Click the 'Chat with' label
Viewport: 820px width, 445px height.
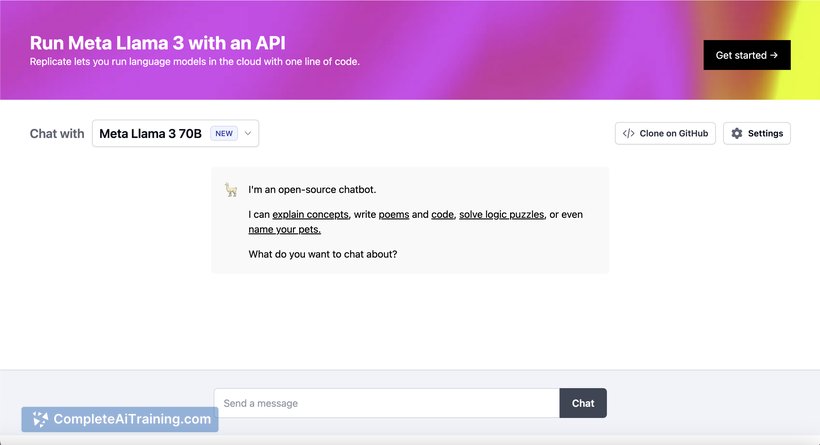pyautogui.click(x=57, y=133)
